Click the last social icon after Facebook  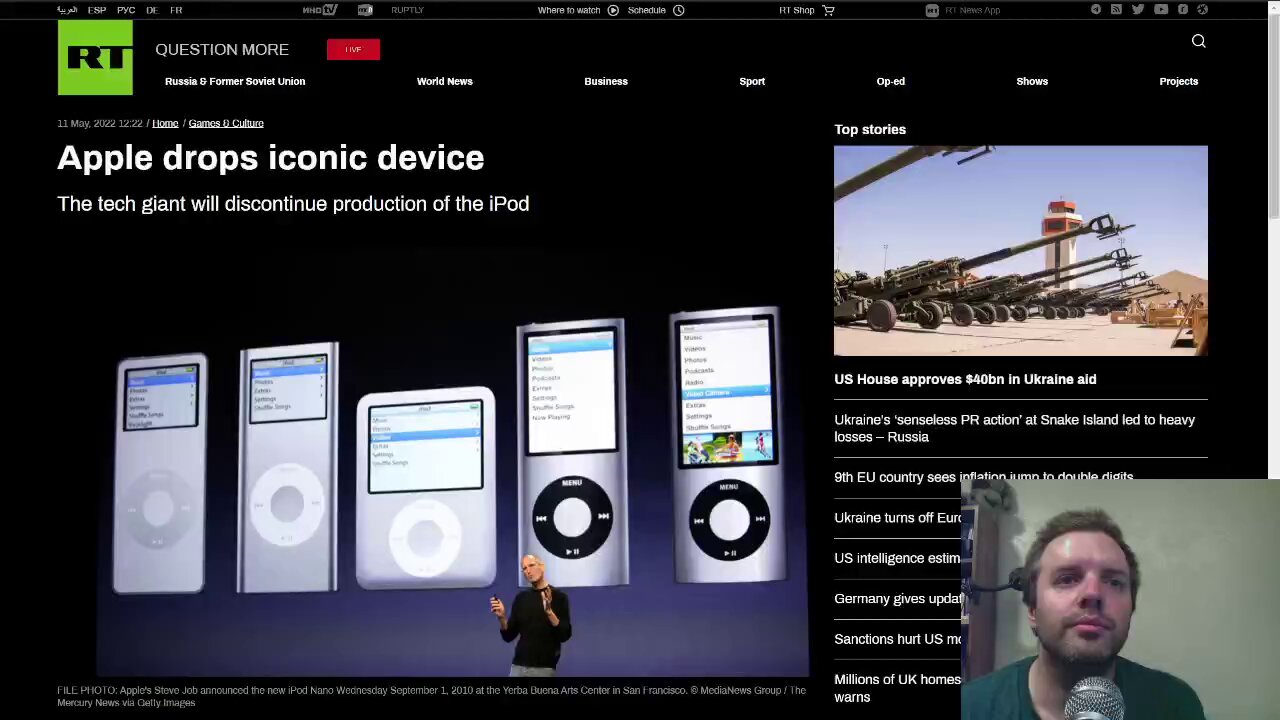tap(1203, 10)
